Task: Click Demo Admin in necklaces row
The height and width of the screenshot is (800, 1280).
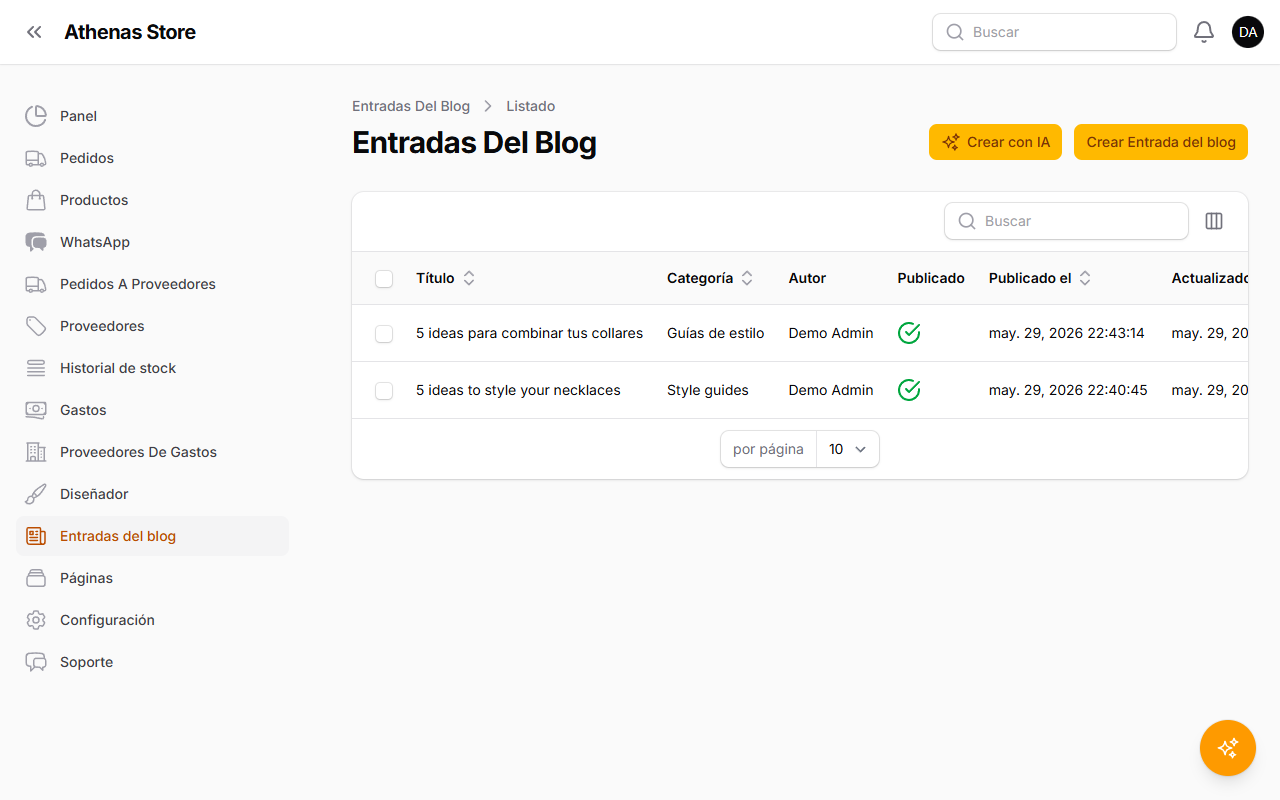Action: [831, 390]
